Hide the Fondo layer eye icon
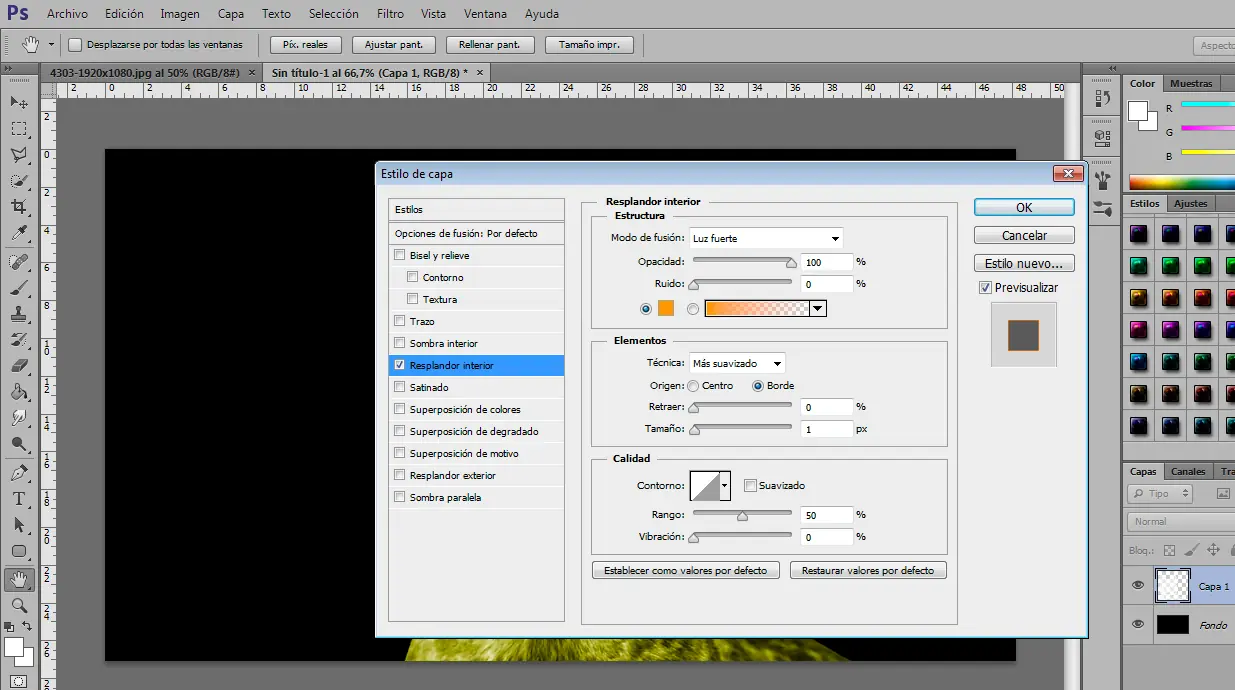The width and height of the screenshot is (1235, 690). (1137, 624)
